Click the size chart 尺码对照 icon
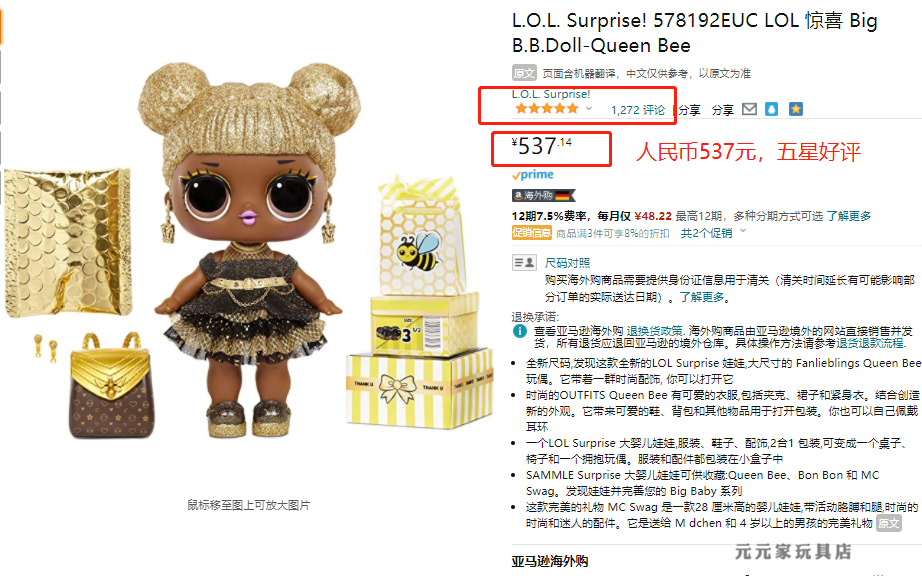 (524, 262)
